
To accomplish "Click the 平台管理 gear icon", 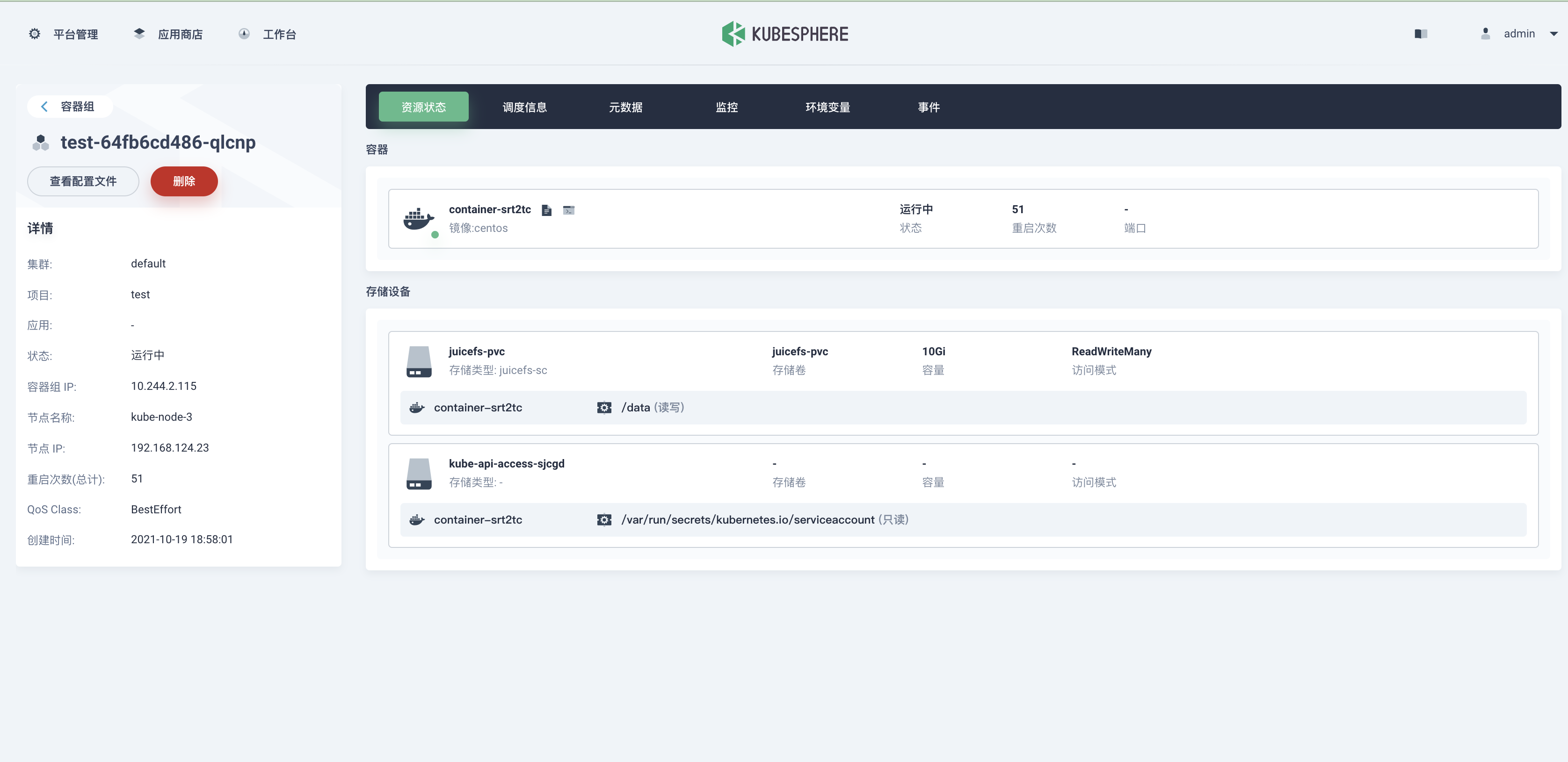I will tap(34, 34).
